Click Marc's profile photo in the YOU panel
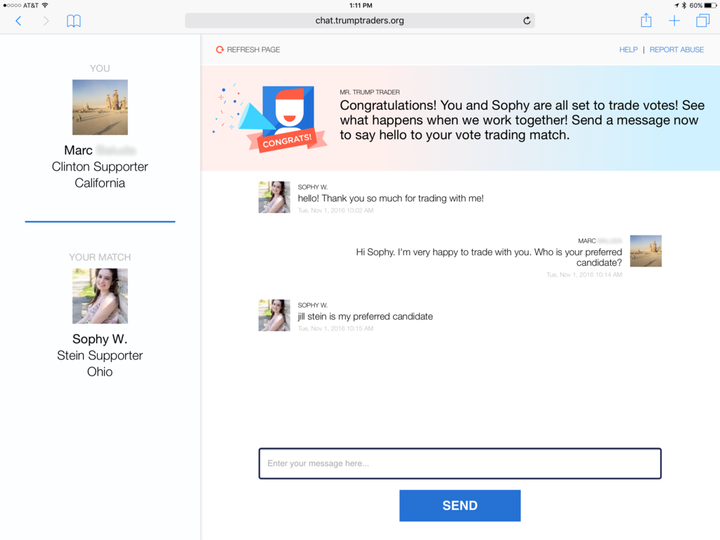 click(100, 107)
